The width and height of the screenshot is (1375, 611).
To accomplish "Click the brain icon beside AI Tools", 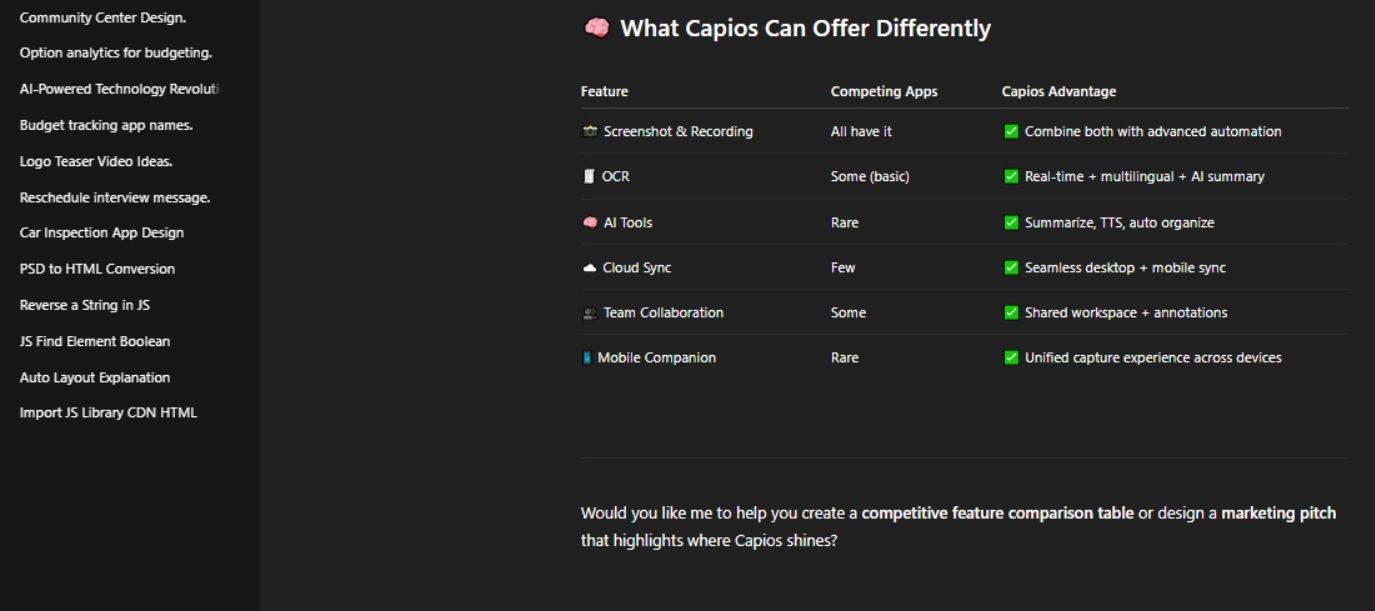I will (x=590, y=222).
